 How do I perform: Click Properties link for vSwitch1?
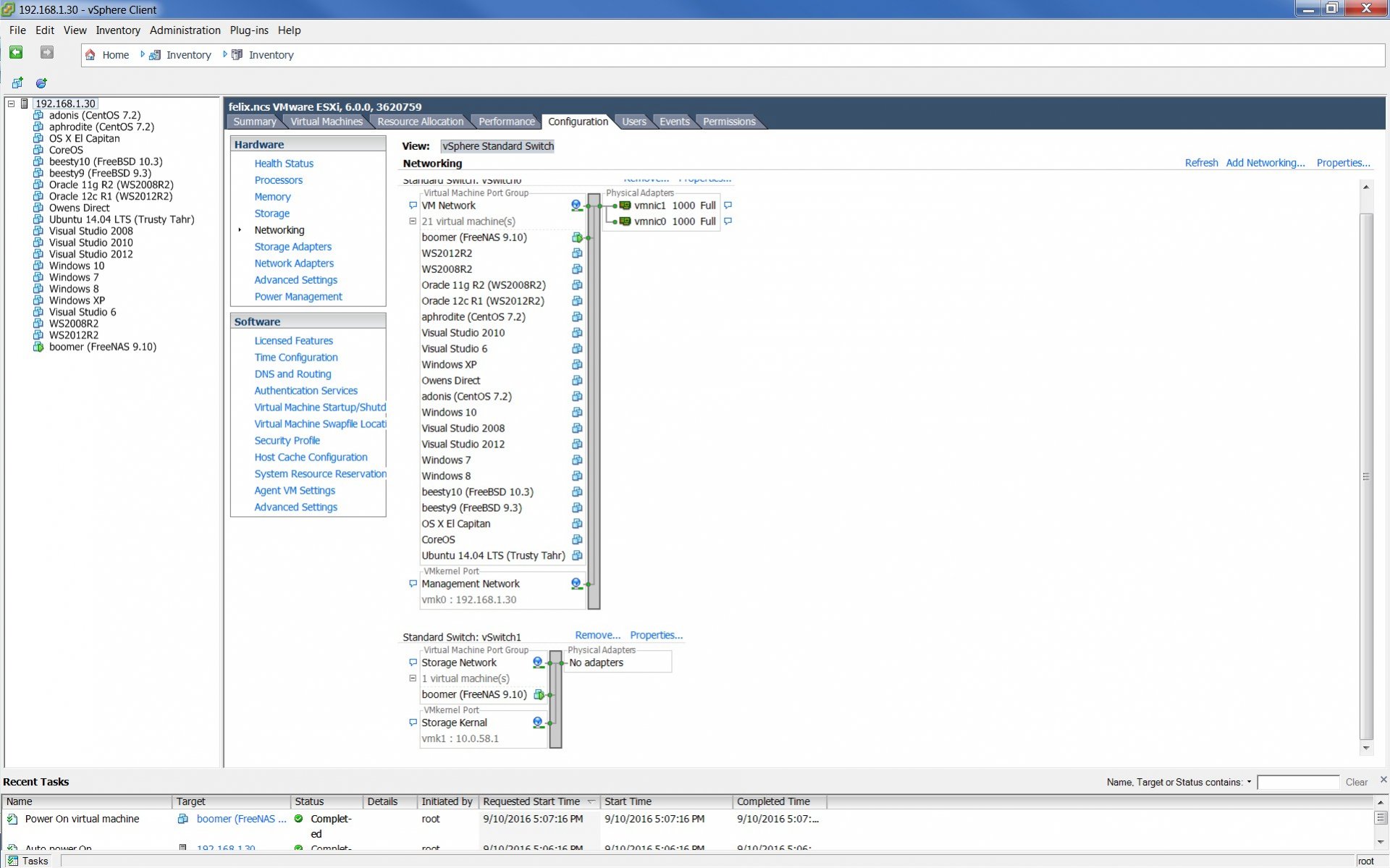click(x=656, y=636)
